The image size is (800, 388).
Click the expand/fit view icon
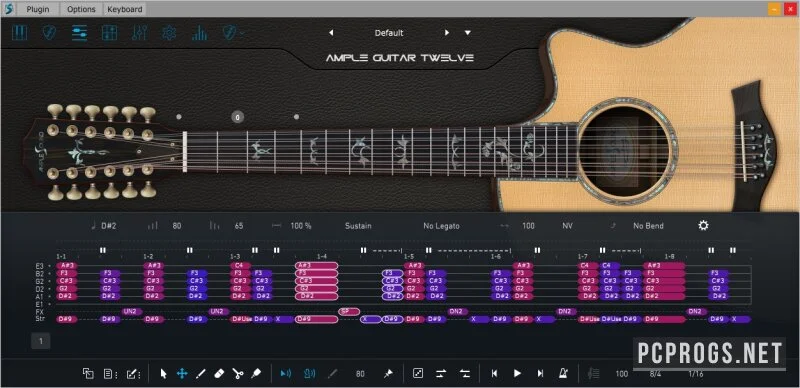click(418, 374)
